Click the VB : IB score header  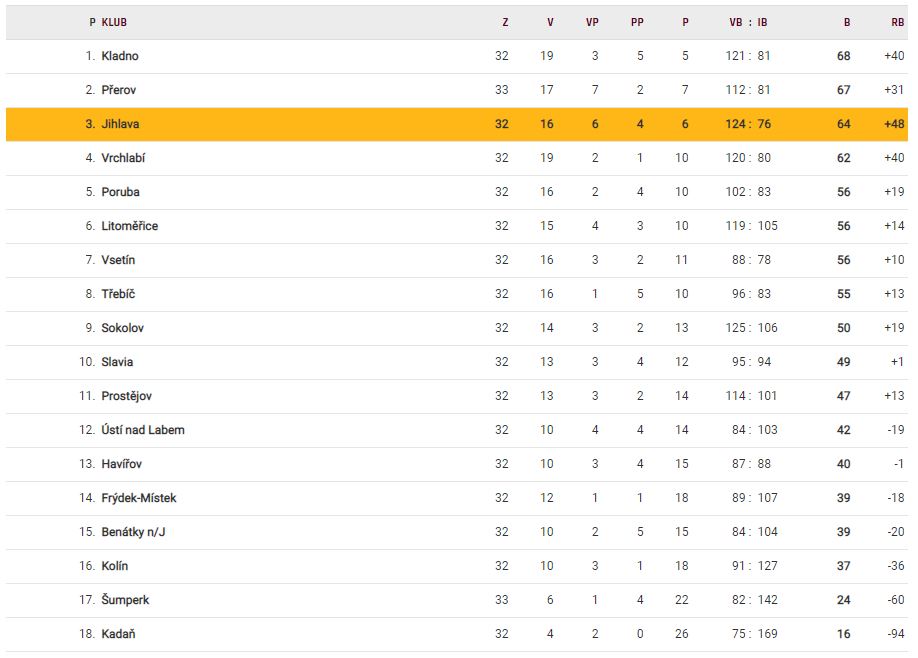748,22
